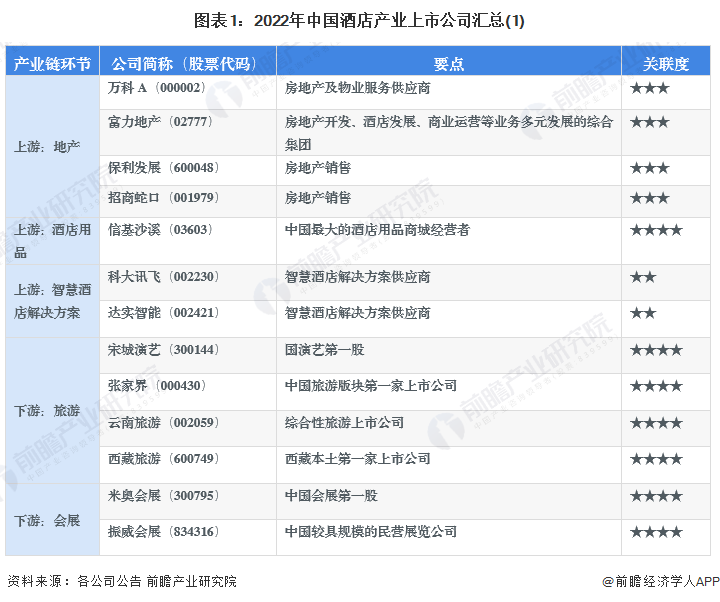
Task: Click the three-star rating for 招商蛇口
Action: pos(650,198)
